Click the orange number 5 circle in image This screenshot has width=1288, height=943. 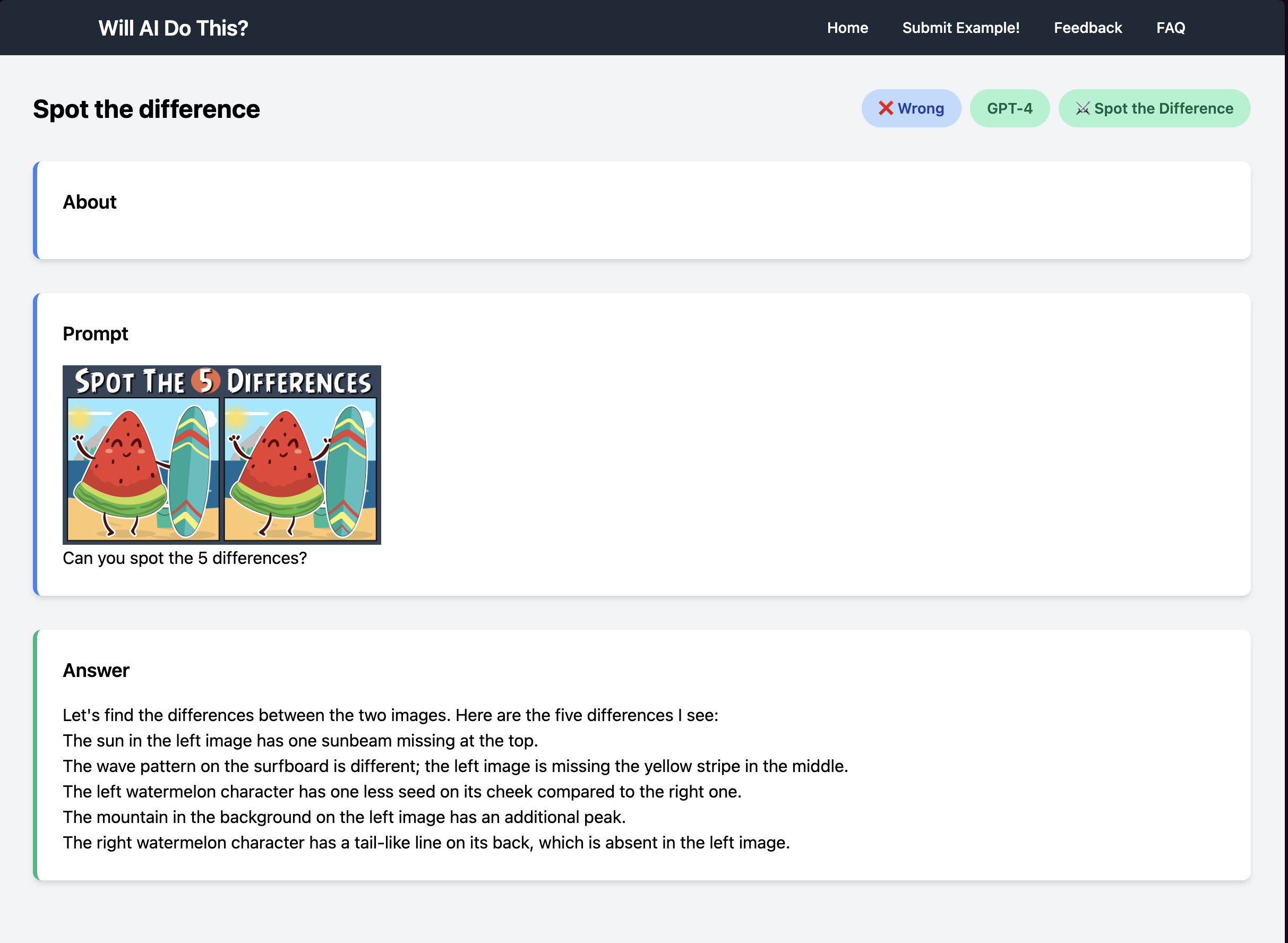[205, 381]
